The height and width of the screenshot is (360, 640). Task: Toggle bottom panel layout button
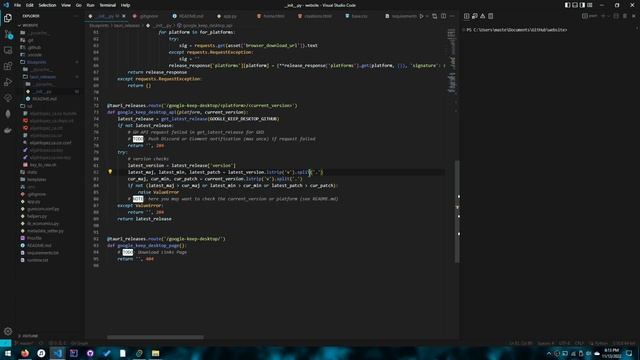(x=575, y=5)
